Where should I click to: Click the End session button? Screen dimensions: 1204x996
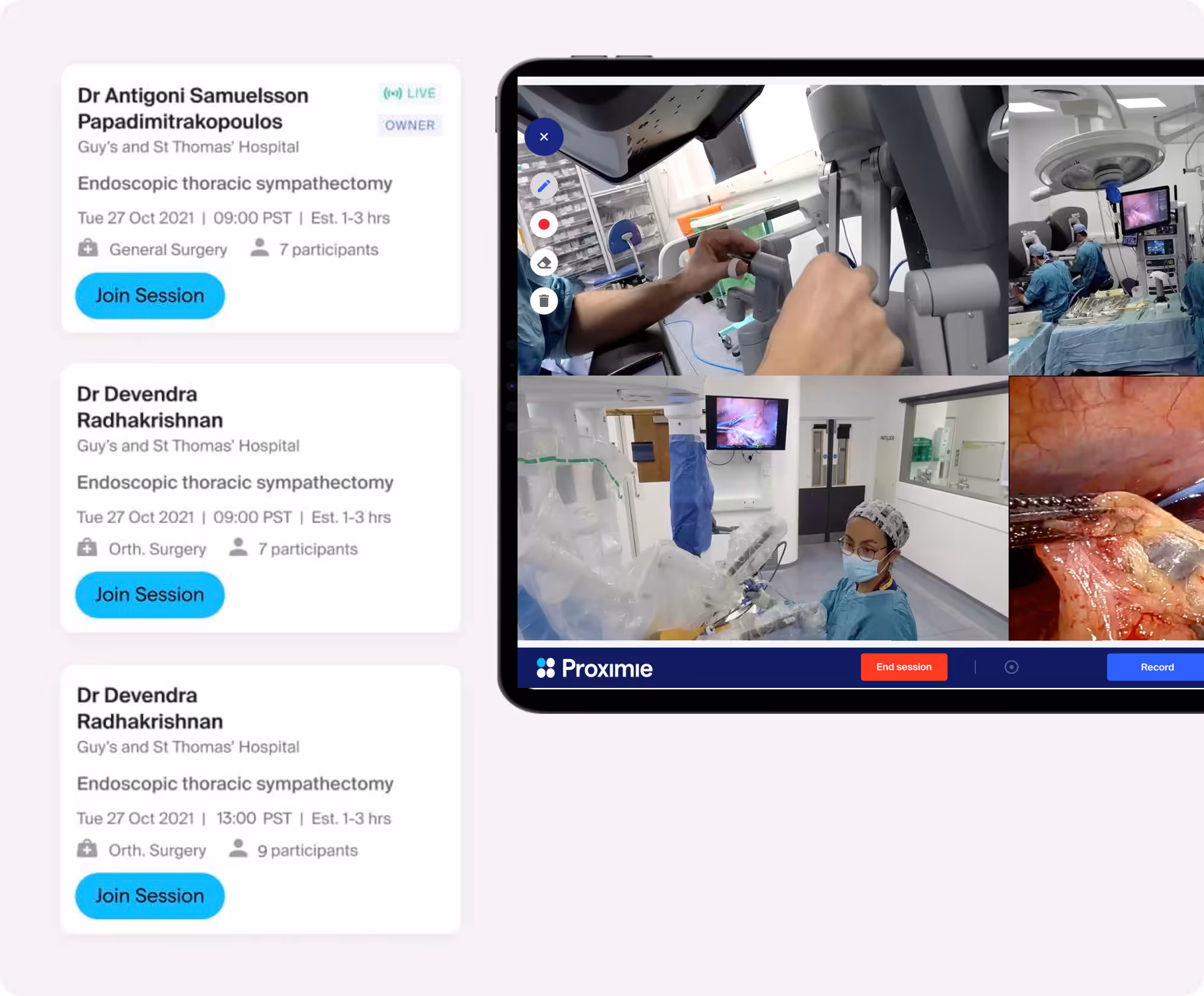coord(904,667)
